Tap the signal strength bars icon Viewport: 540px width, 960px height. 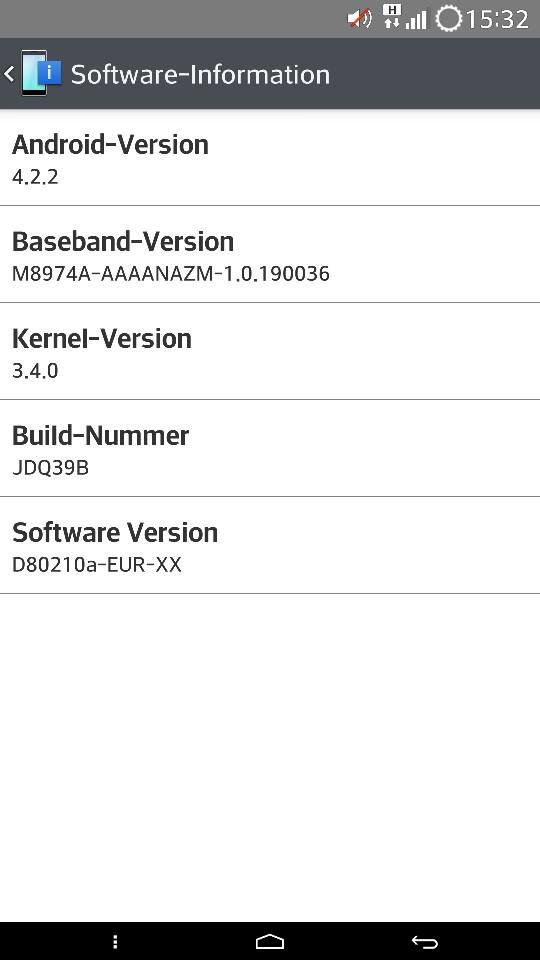416,21
